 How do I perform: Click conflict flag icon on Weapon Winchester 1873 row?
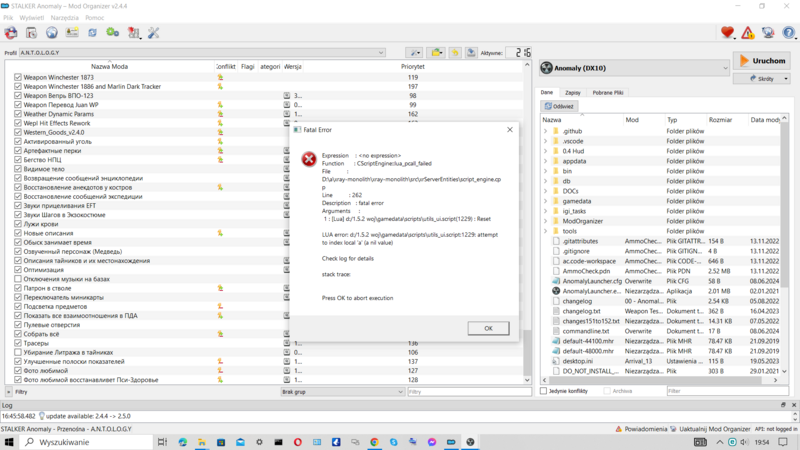click(x=220, y=78)
